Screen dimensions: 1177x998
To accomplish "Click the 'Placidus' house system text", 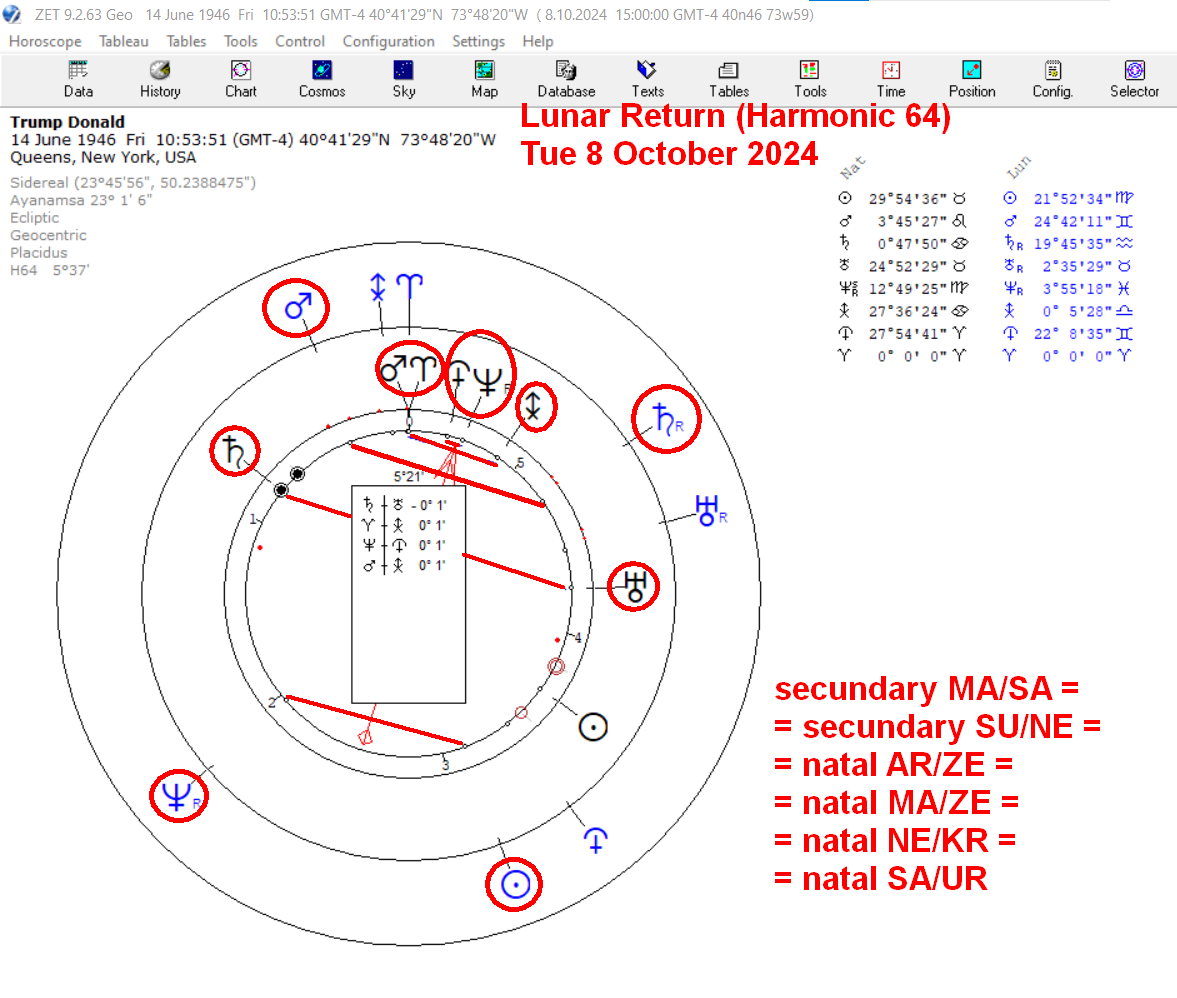I will point(38,253).
